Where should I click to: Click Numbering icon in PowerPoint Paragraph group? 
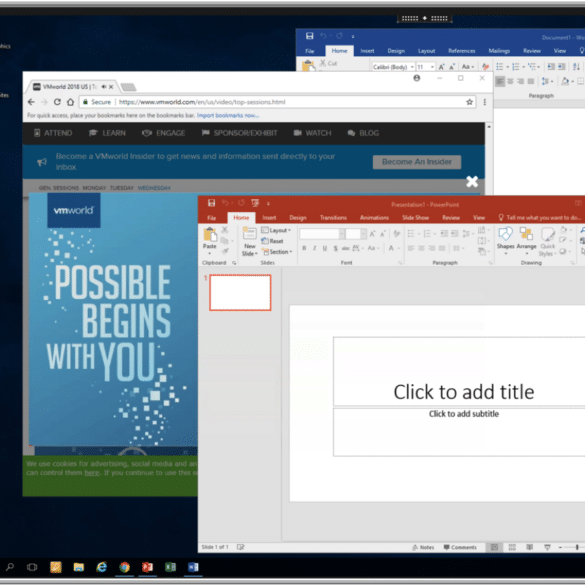tap(429, 234)
